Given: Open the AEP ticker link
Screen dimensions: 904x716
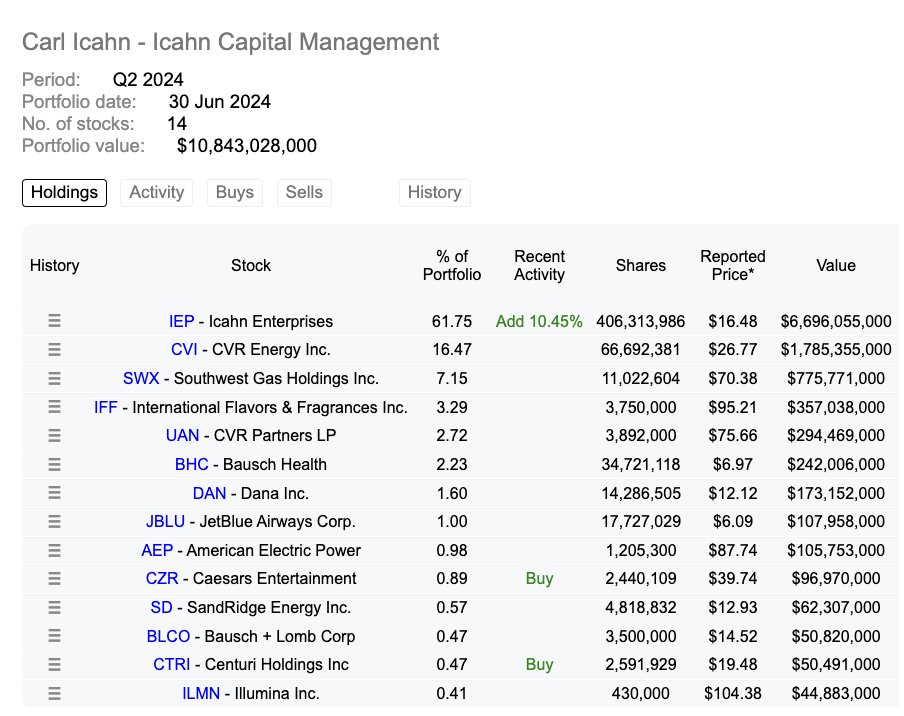Looking at the screenshot, I should pyautogui.click(x=157, y=550).
